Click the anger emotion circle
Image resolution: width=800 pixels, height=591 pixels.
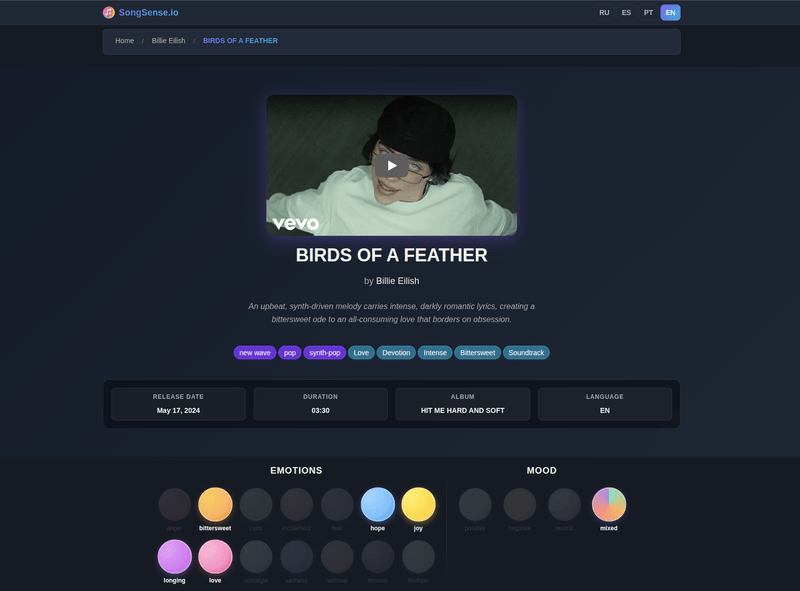pos(174,504)
